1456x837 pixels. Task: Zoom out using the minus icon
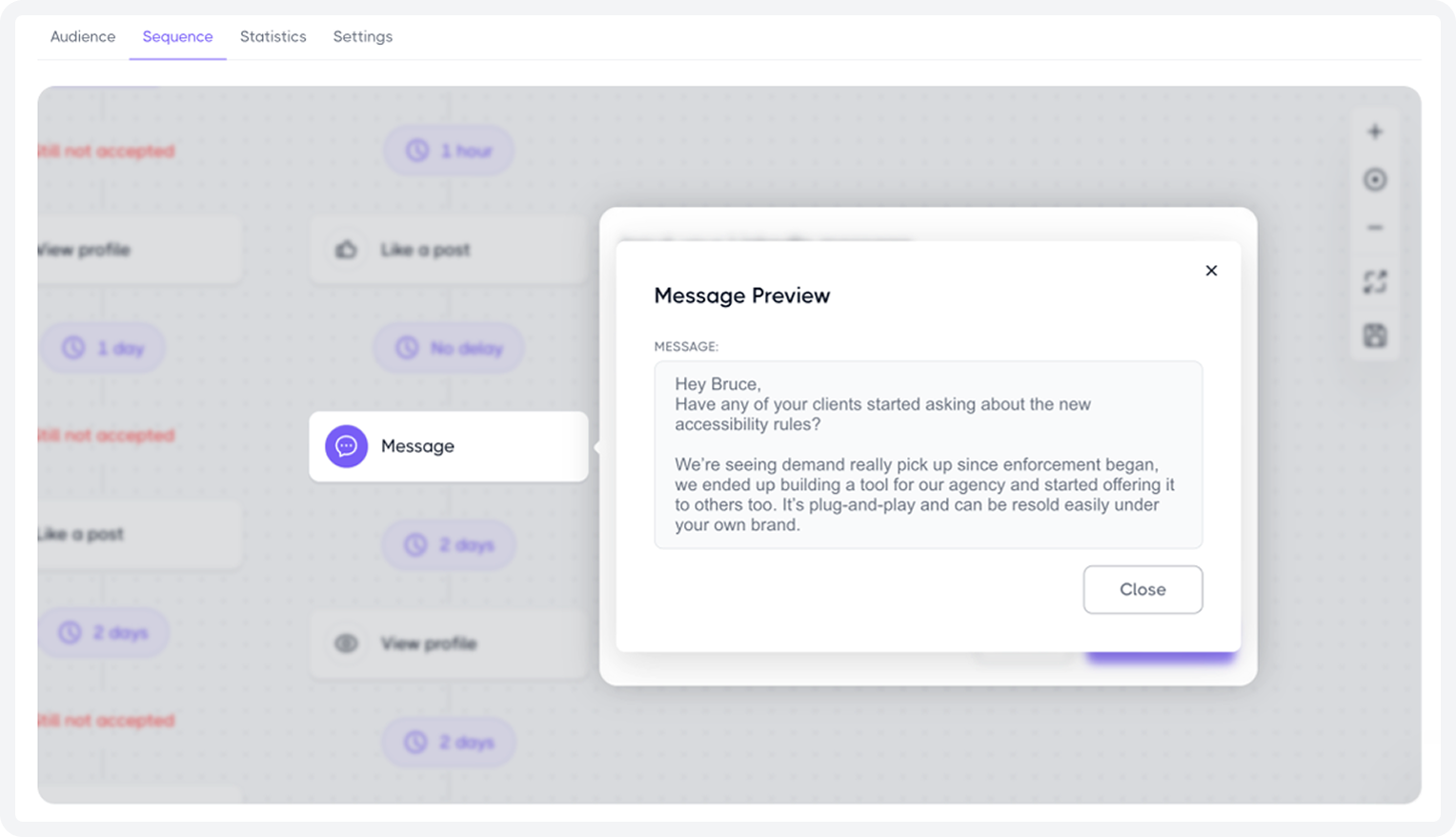pos(1375,227)
